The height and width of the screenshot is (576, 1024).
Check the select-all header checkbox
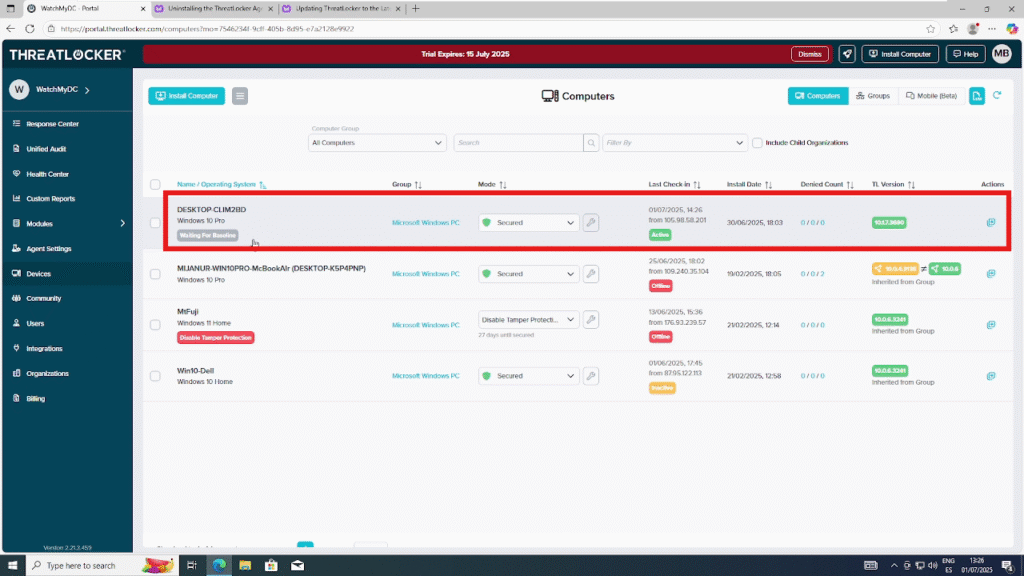pyautogui.click(x=155, y=185)
